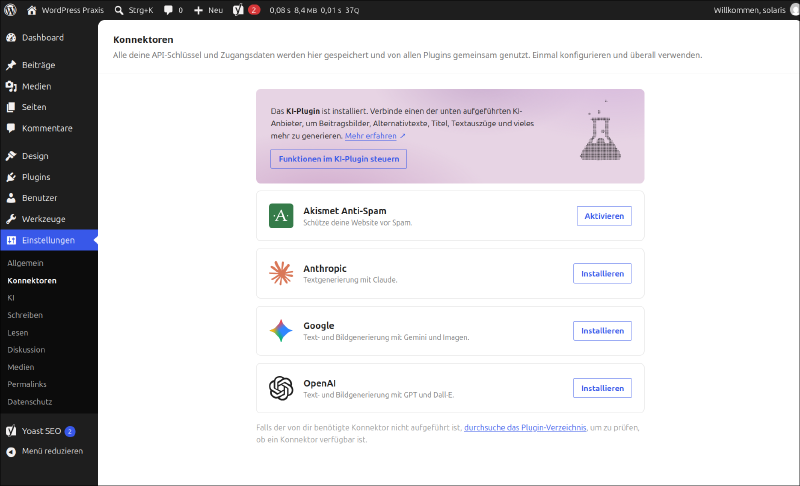Image resolution: width=800 pixels, height=486 pixels.
Task: Open Medien settings submenu under Einstellungen
Action: tap(21, 367)
